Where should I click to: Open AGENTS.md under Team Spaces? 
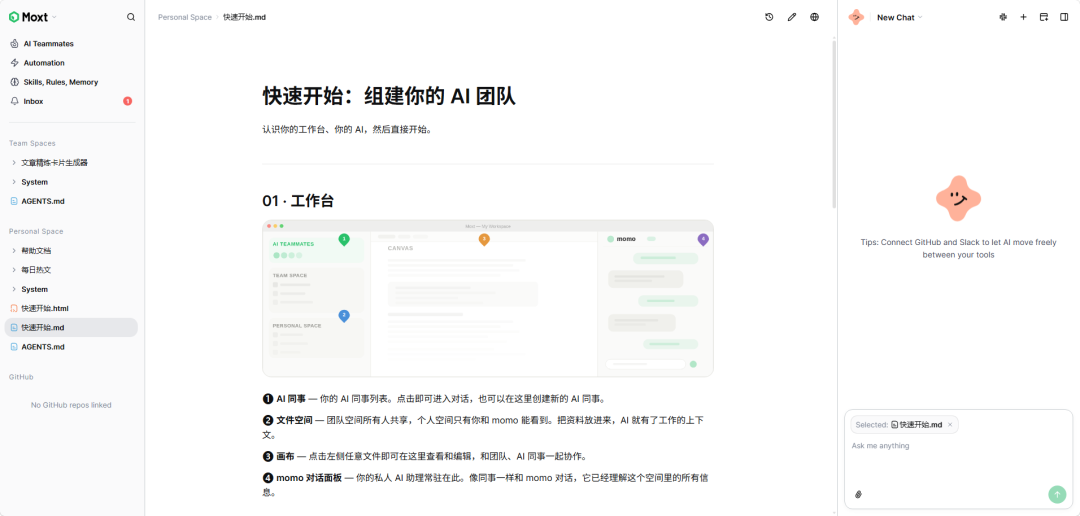[43, 201]
